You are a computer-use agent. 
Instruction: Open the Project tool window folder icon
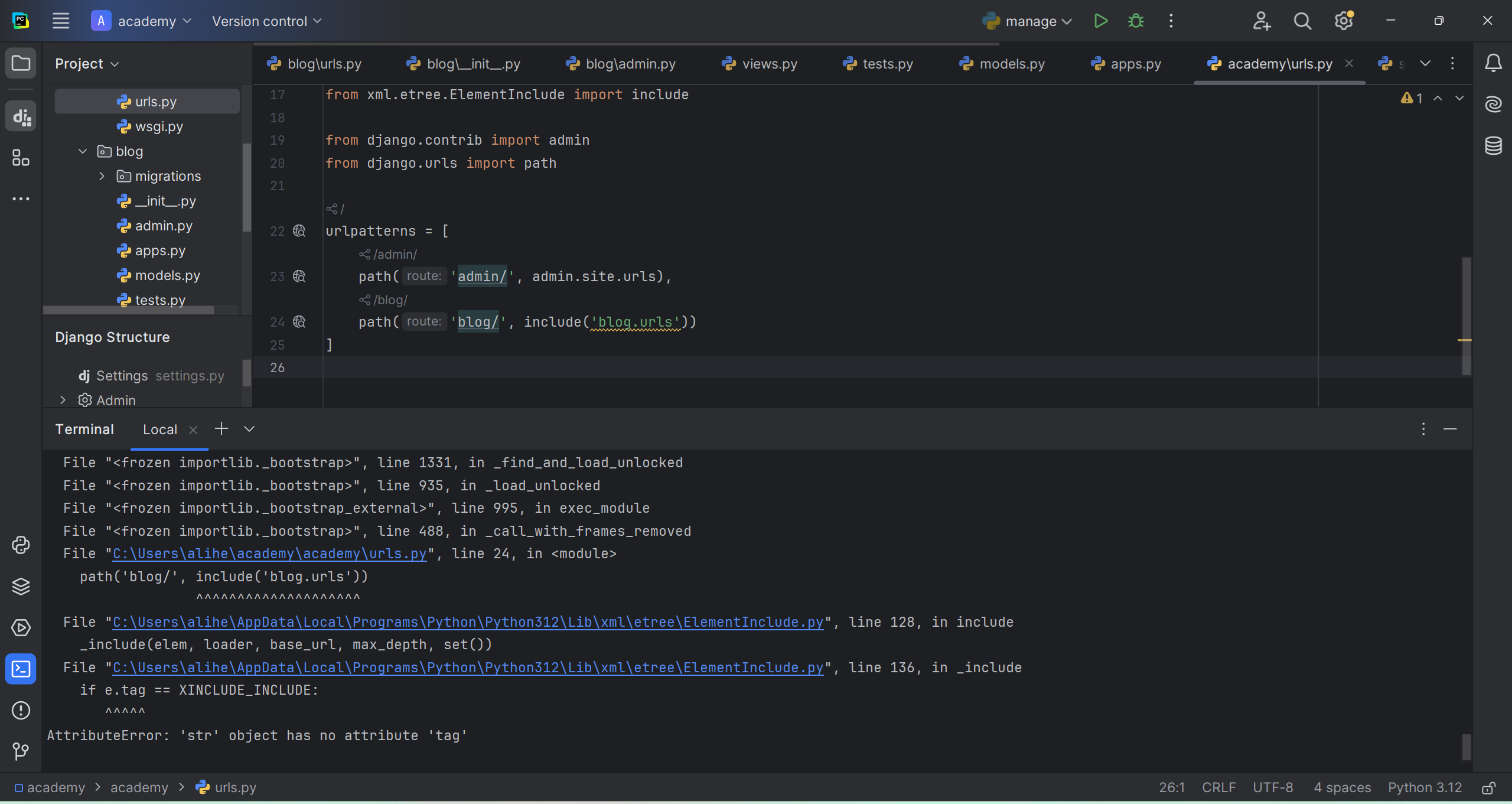21,63
